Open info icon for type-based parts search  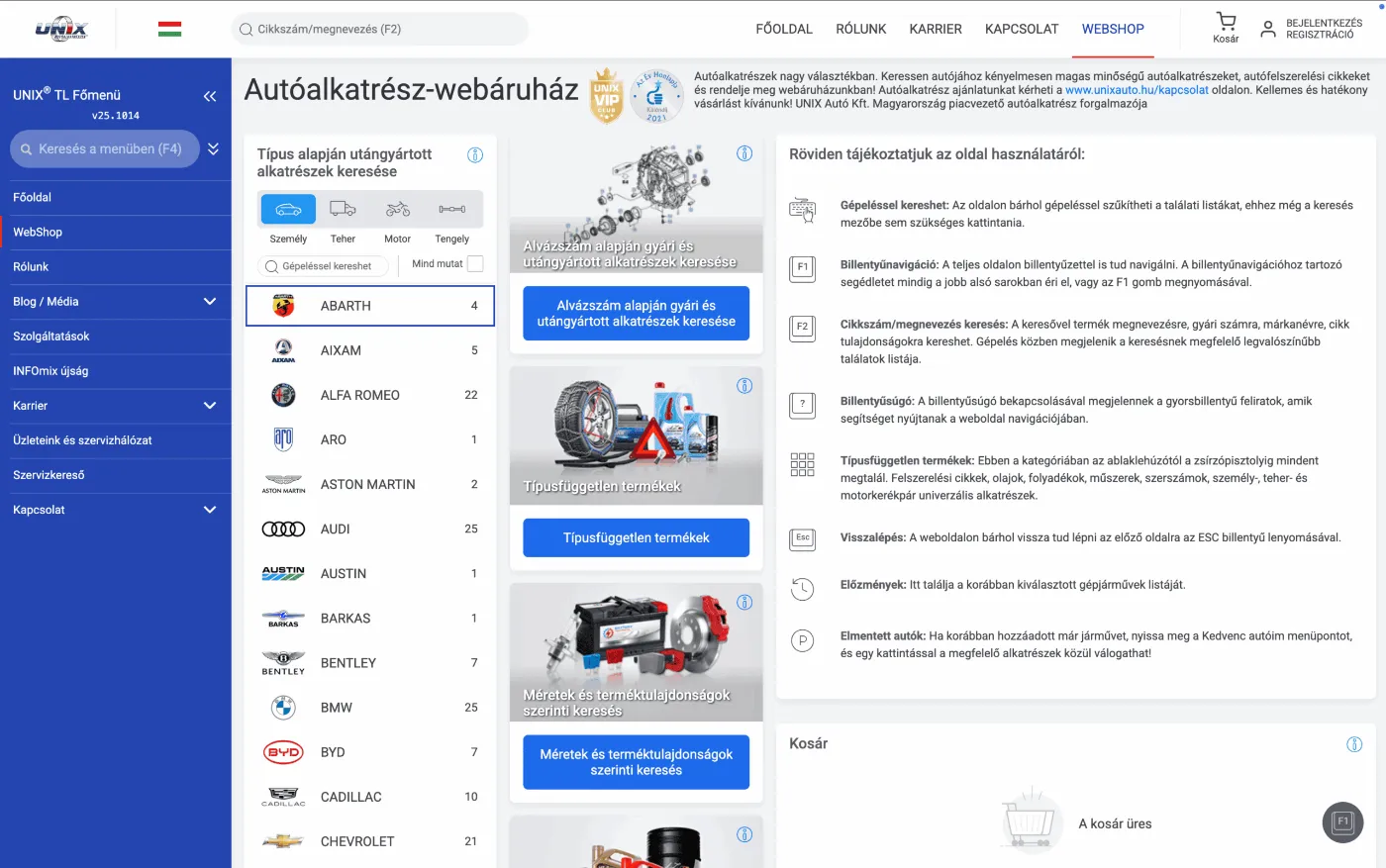[475, 155]
